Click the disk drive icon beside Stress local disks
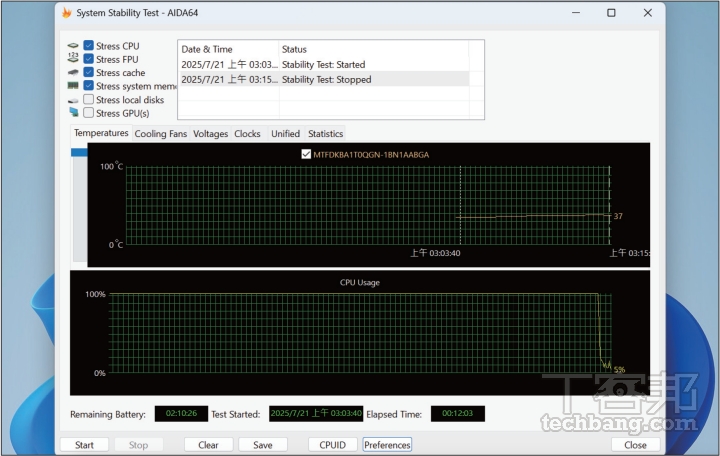The height and width of the screenshot is (456, 720). (73, 100)
